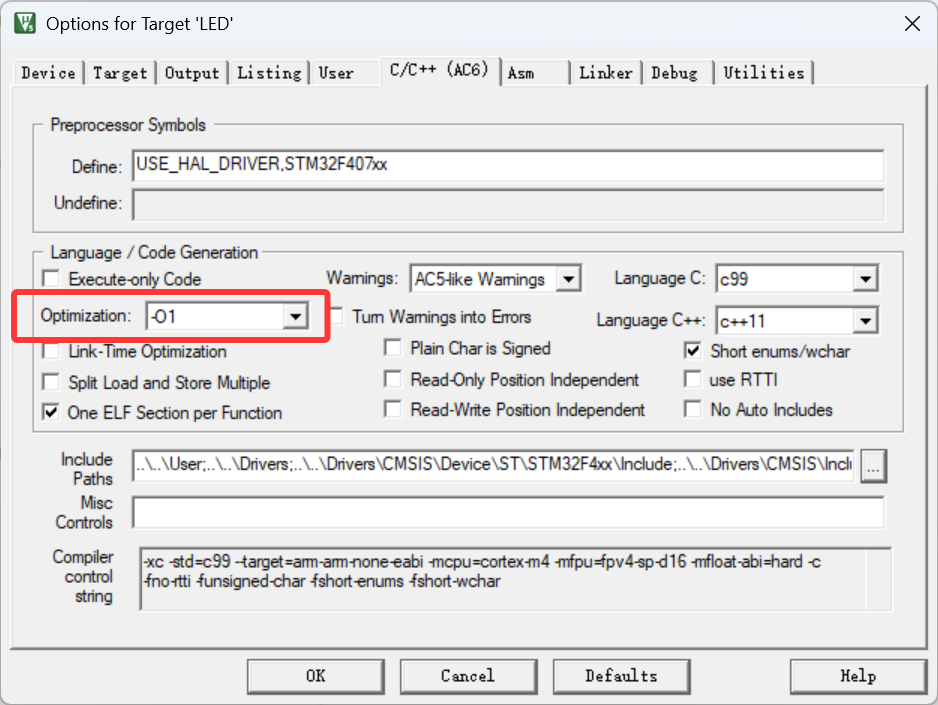Tick the use RTTI checkbox

pos(692,380)
